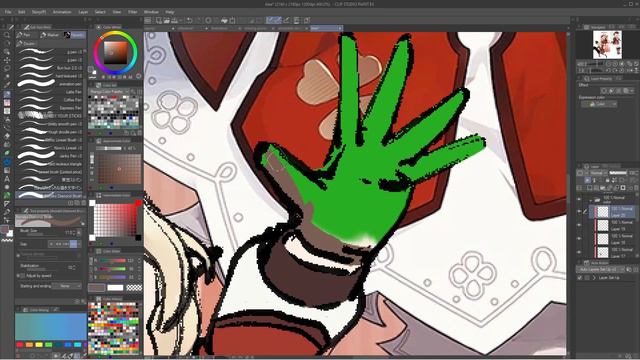Open the color set palette dropdown
This screenshot has height=360, width=640.
tap(109, 91)
